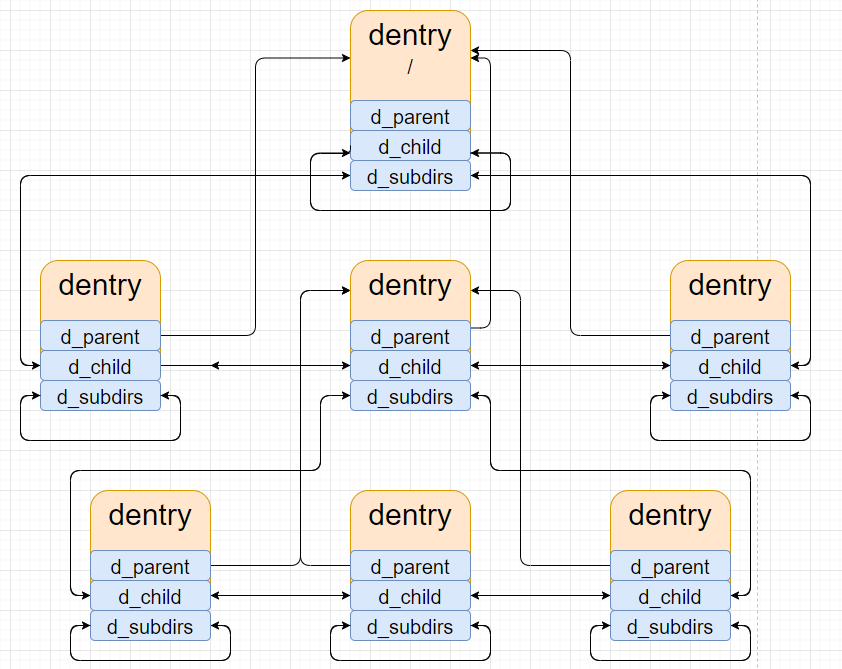
Task: Click the d_child field of the root dentry
Action: (410, 146)
